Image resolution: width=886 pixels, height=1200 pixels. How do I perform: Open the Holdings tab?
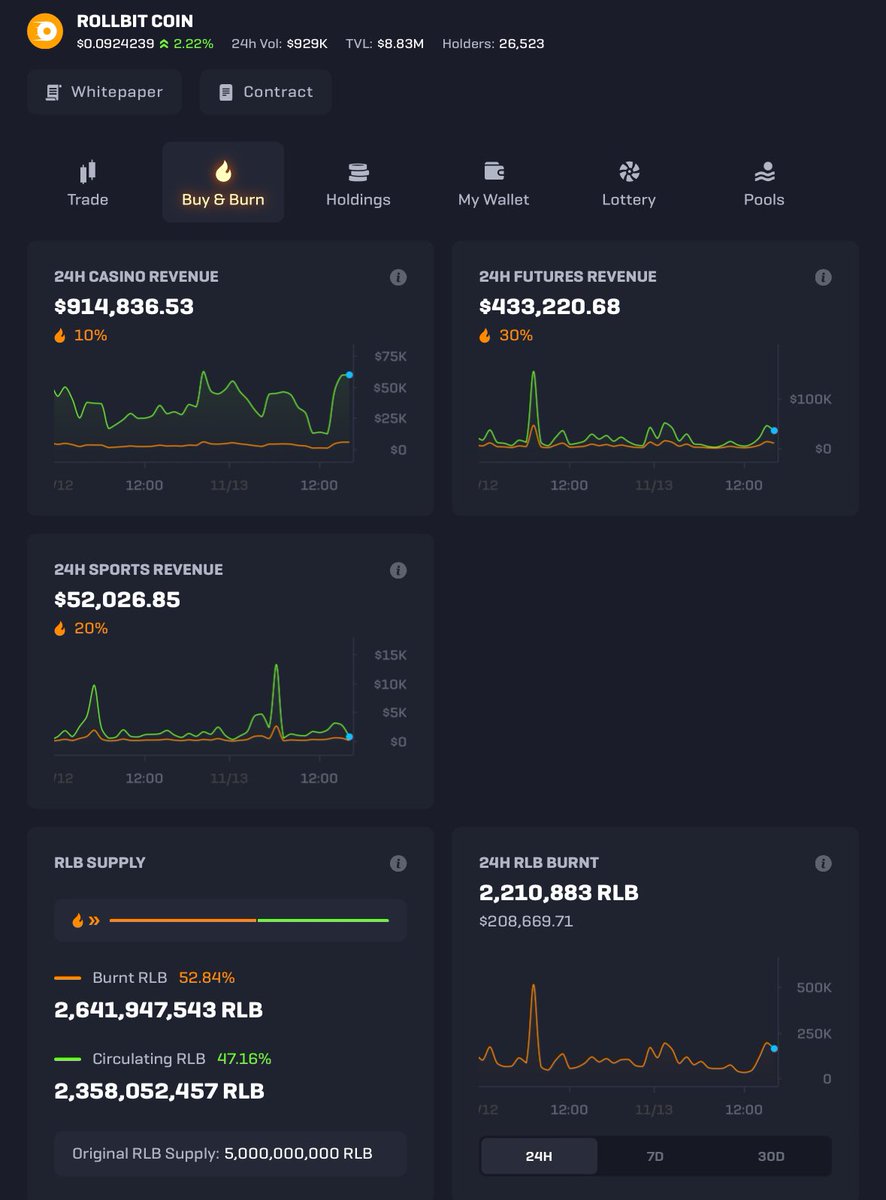click(358, 182)
